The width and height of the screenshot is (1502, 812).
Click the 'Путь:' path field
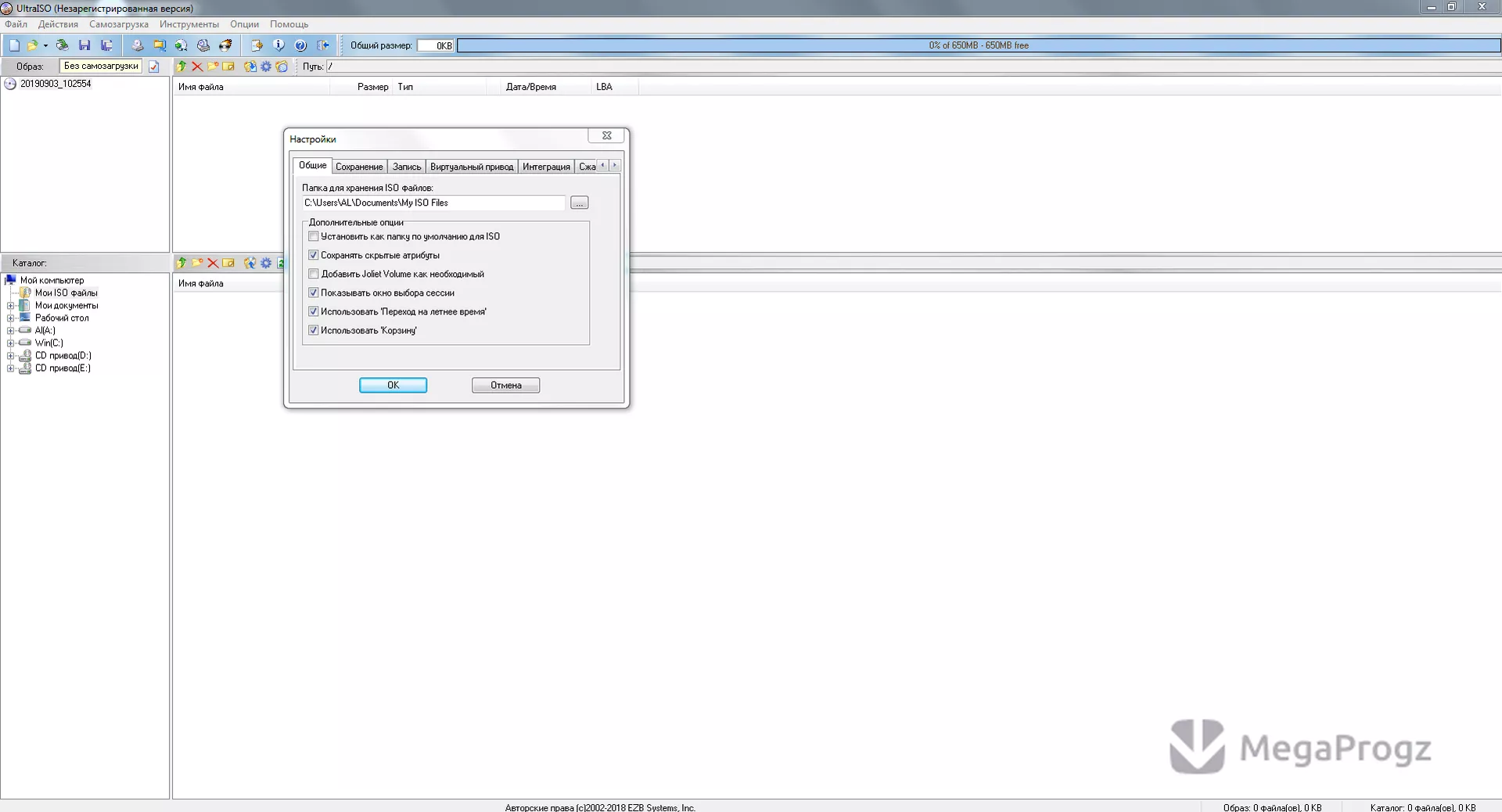(x=913, y=66)
